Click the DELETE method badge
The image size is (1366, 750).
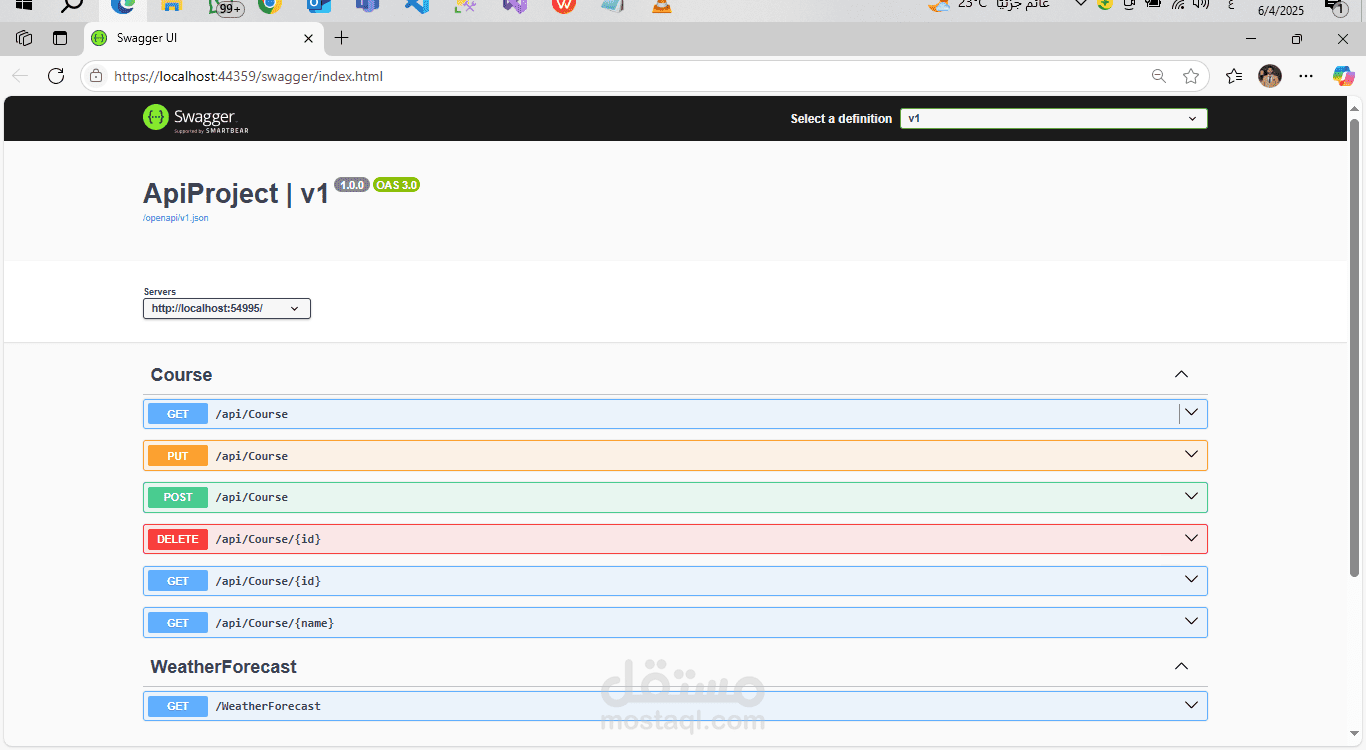tap(178, 539)
